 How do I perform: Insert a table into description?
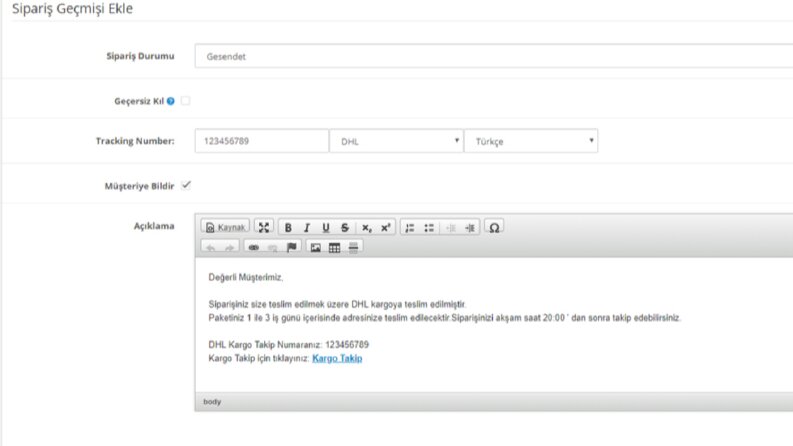point(334,247)
